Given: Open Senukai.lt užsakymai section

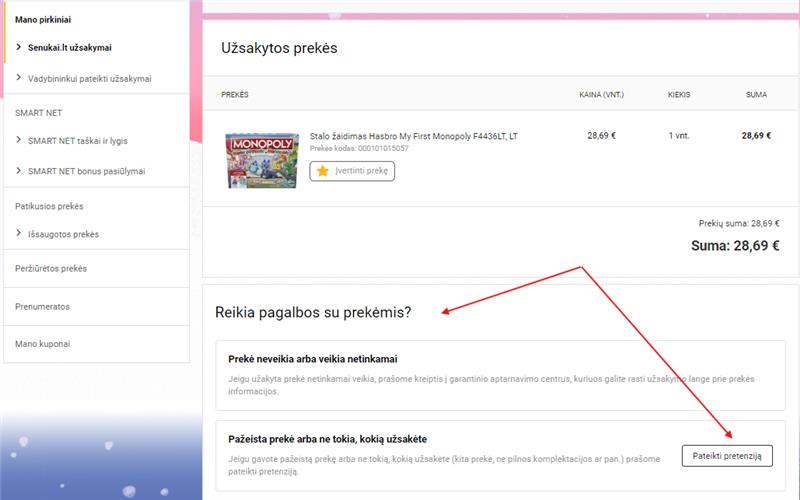Looking at the screenshot, I should pyautogui.click(x=69, y=47).
